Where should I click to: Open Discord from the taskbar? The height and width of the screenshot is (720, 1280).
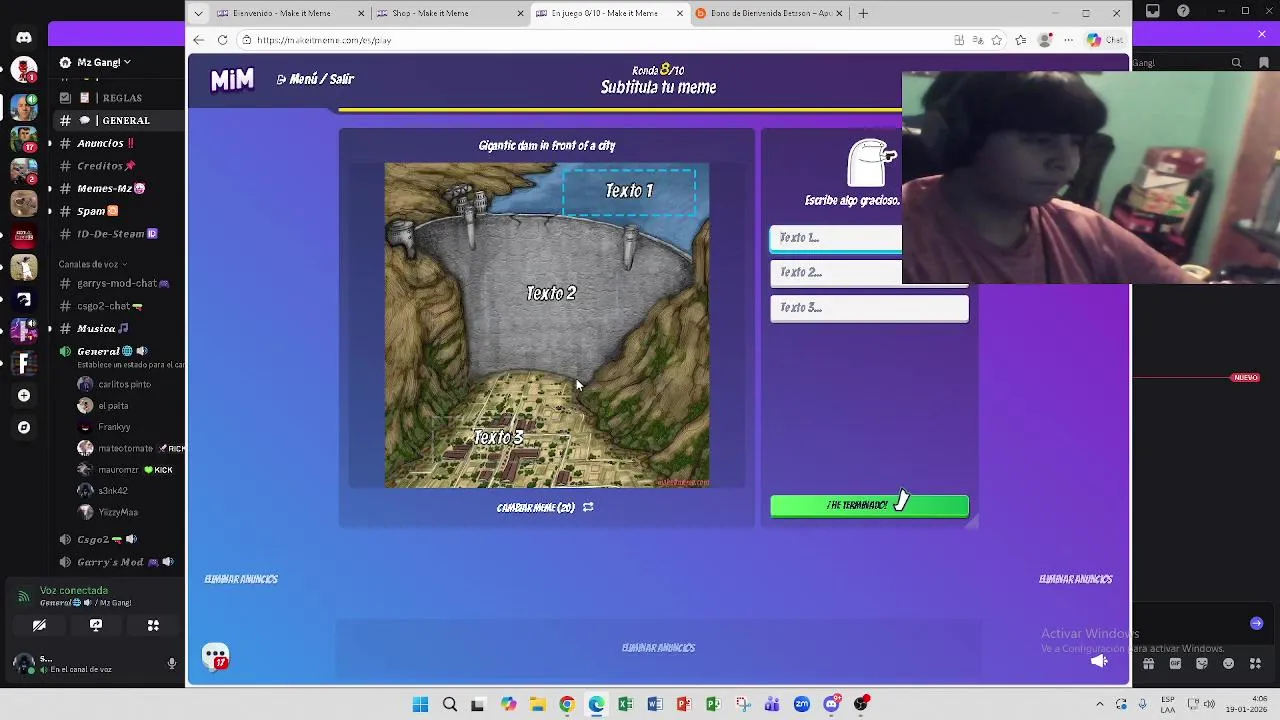831,704
